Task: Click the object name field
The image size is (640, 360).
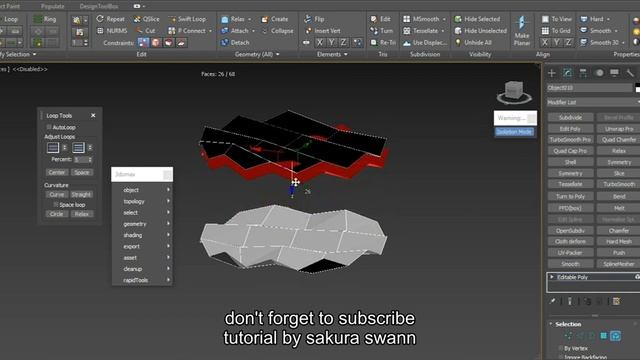Action: tap(589, 88)
